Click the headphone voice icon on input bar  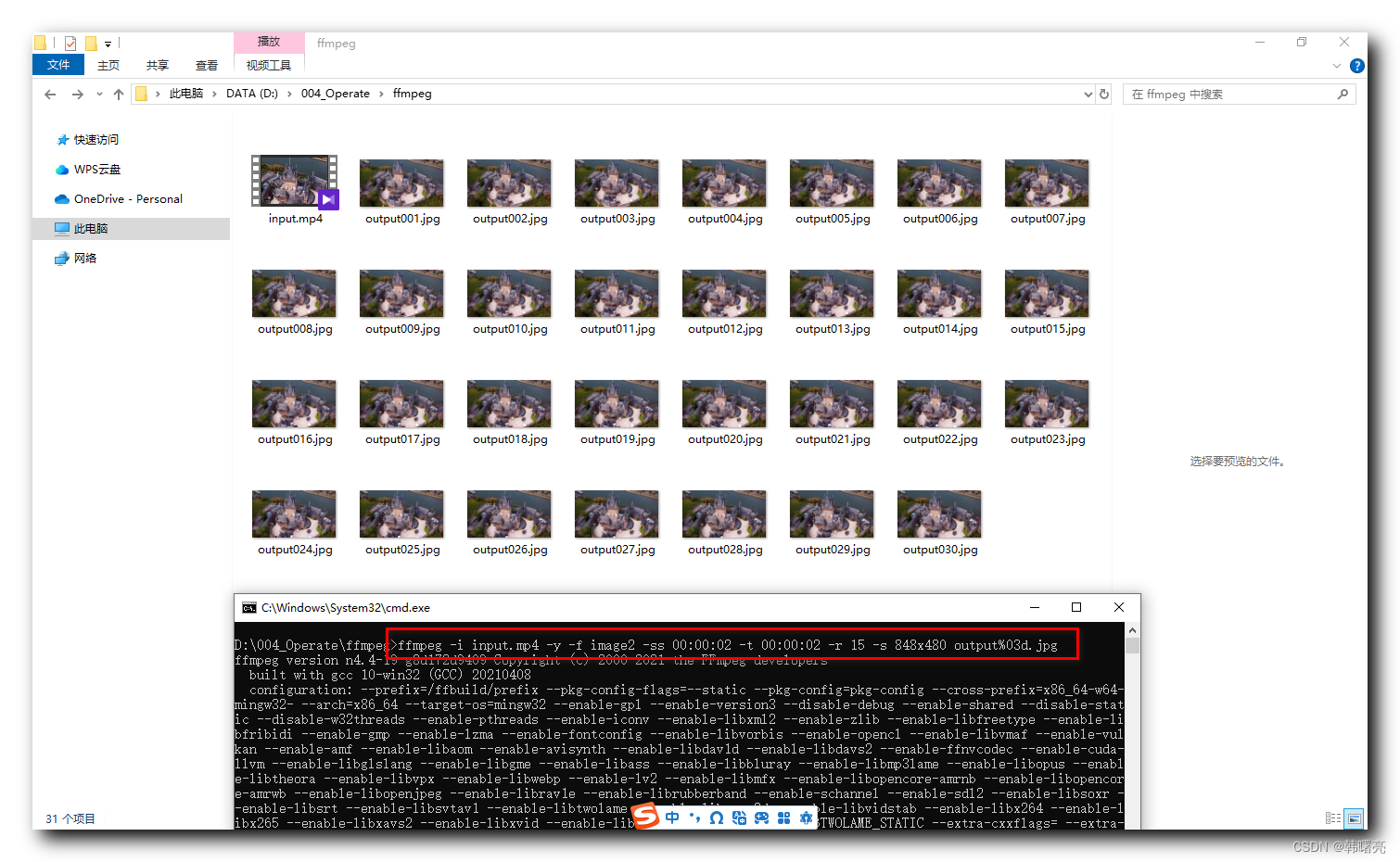717,818
